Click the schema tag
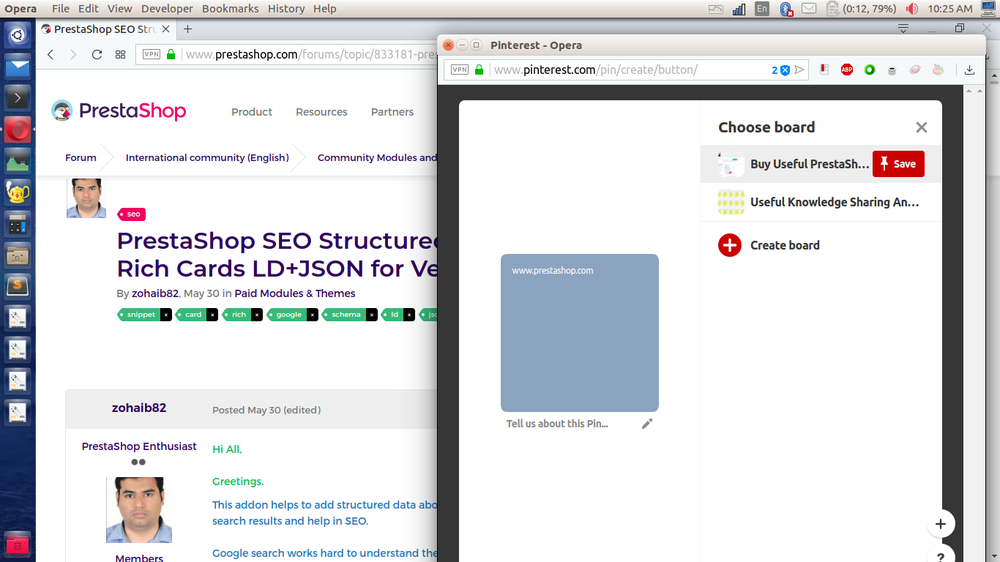 point(346,314)
